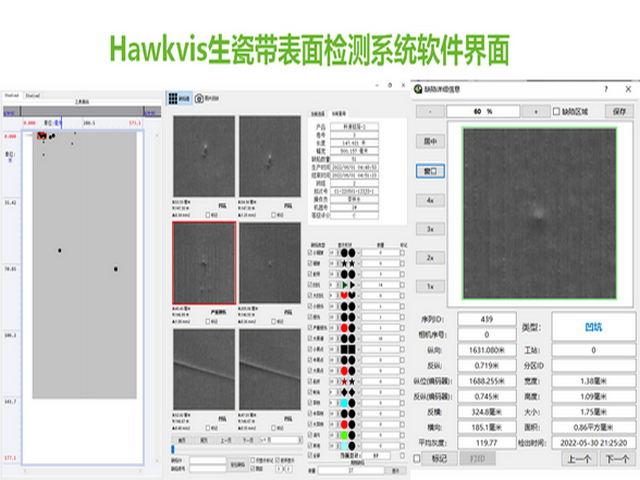
Task: Tick the 缺陷区域 checkbox
Action: click(556, 111)
